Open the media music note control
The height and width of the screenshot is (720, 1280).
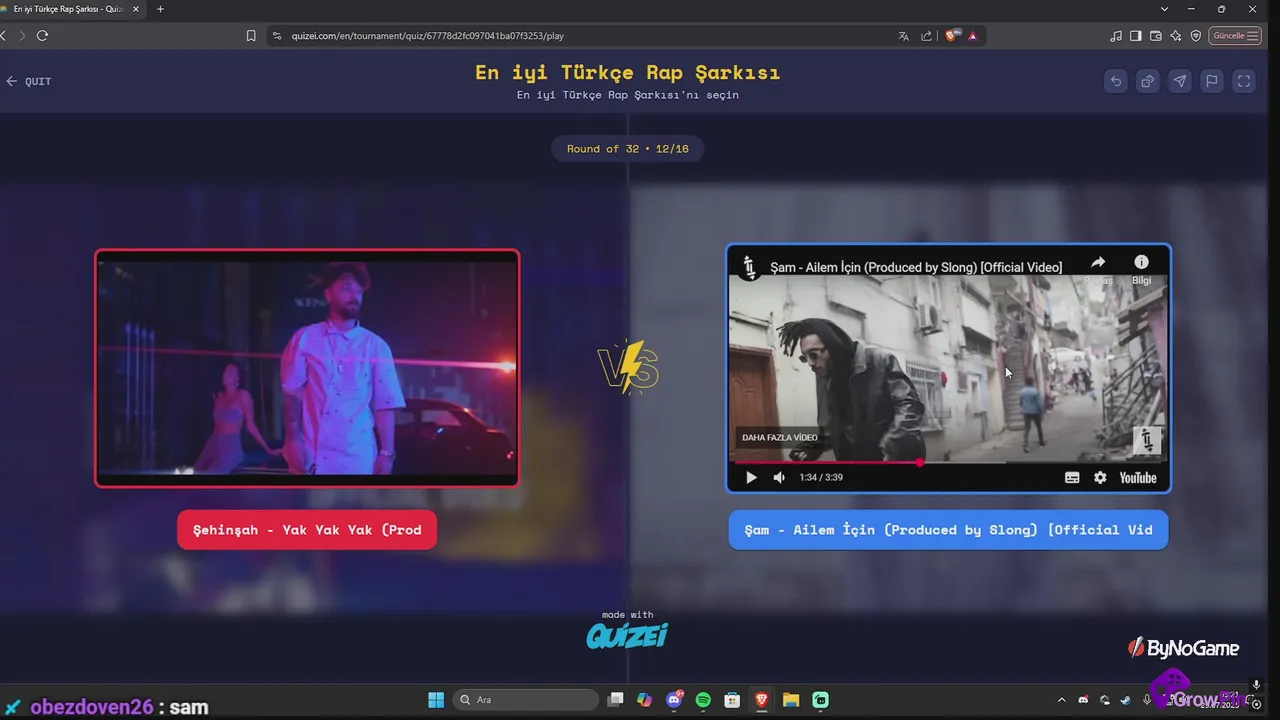pyautogui.click(x=1116, y=36)
